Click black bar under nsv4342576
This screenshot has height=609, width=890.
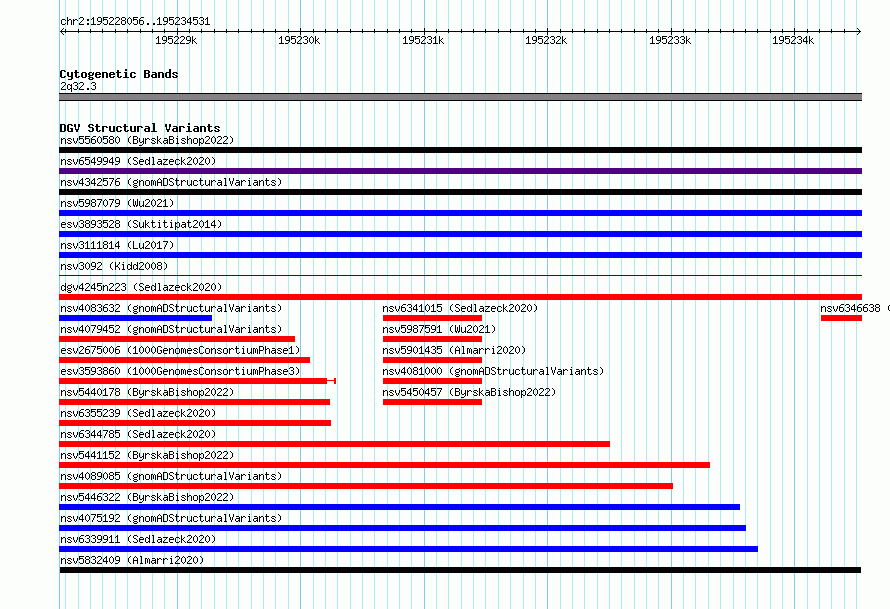click(460, 192)
